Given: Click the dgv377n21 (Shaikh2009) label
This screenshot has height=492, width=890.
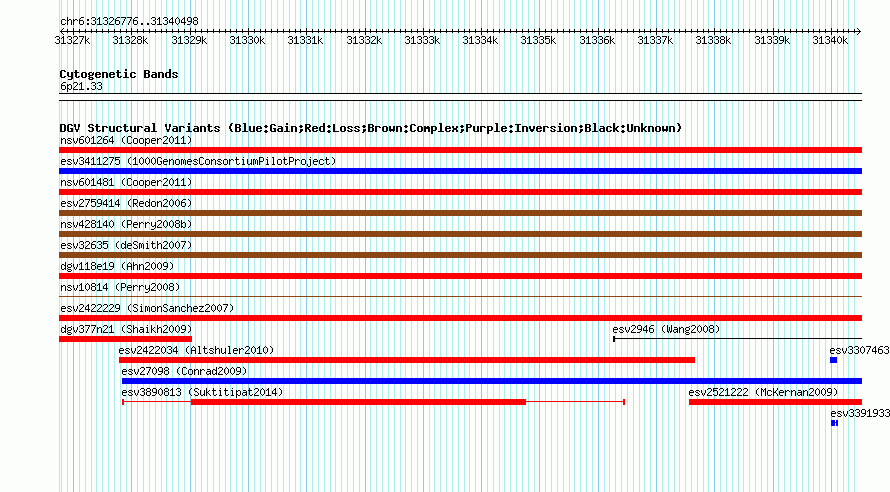Looking at the screenshot, I should point(126,329).
